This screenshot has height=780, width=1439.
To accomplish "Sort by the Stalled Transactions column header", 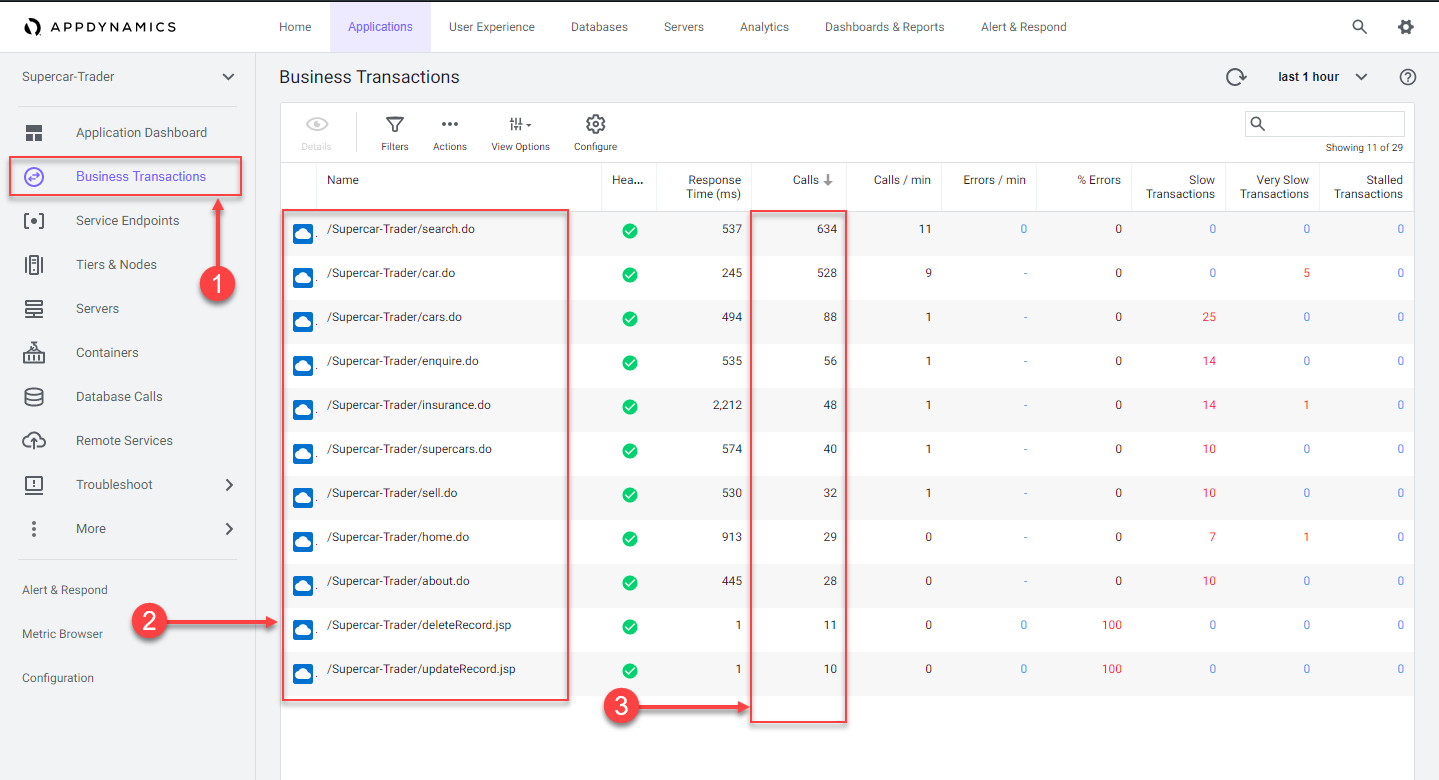I will 1368,187.
